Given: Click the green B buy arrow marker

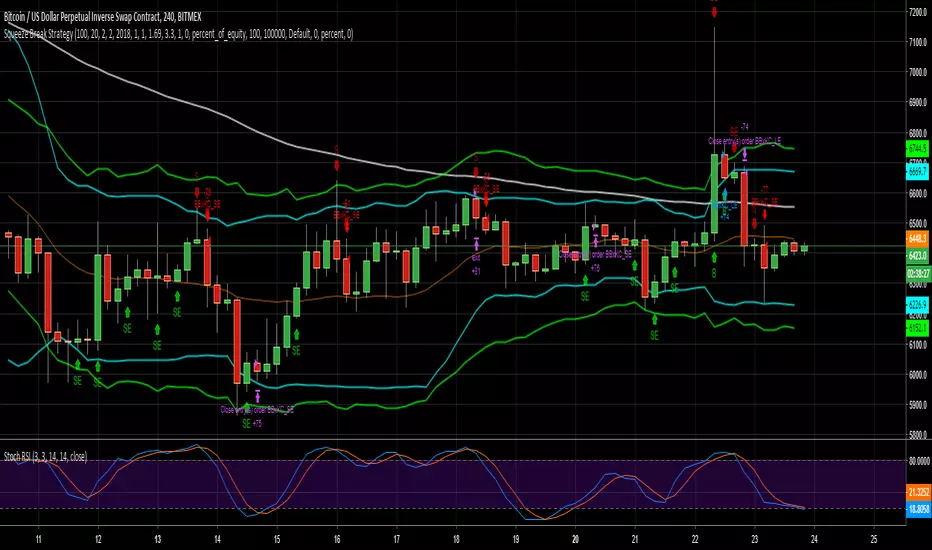Looking at the screenshot, I should pos(714,257).
